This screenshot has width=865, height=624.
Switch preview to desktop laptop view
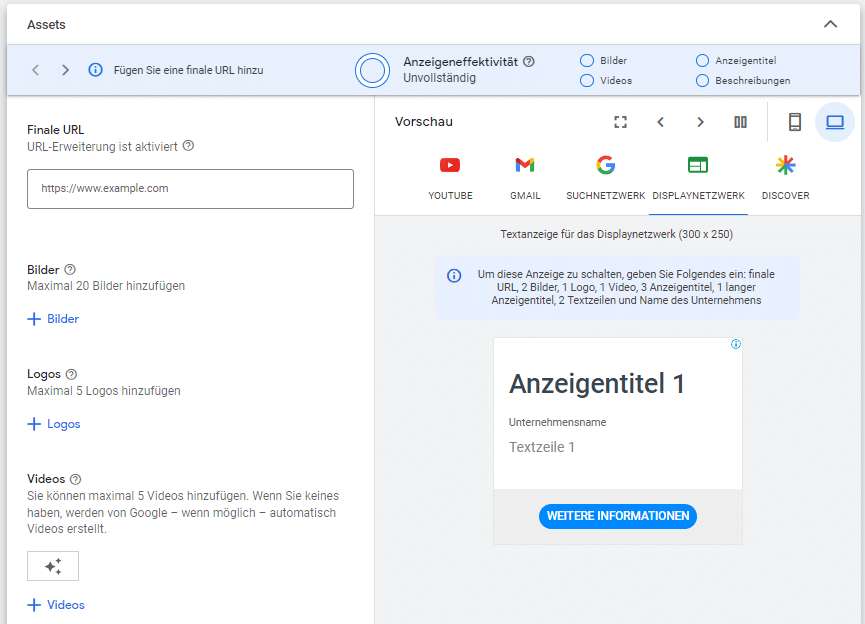(x=835, y=122)
